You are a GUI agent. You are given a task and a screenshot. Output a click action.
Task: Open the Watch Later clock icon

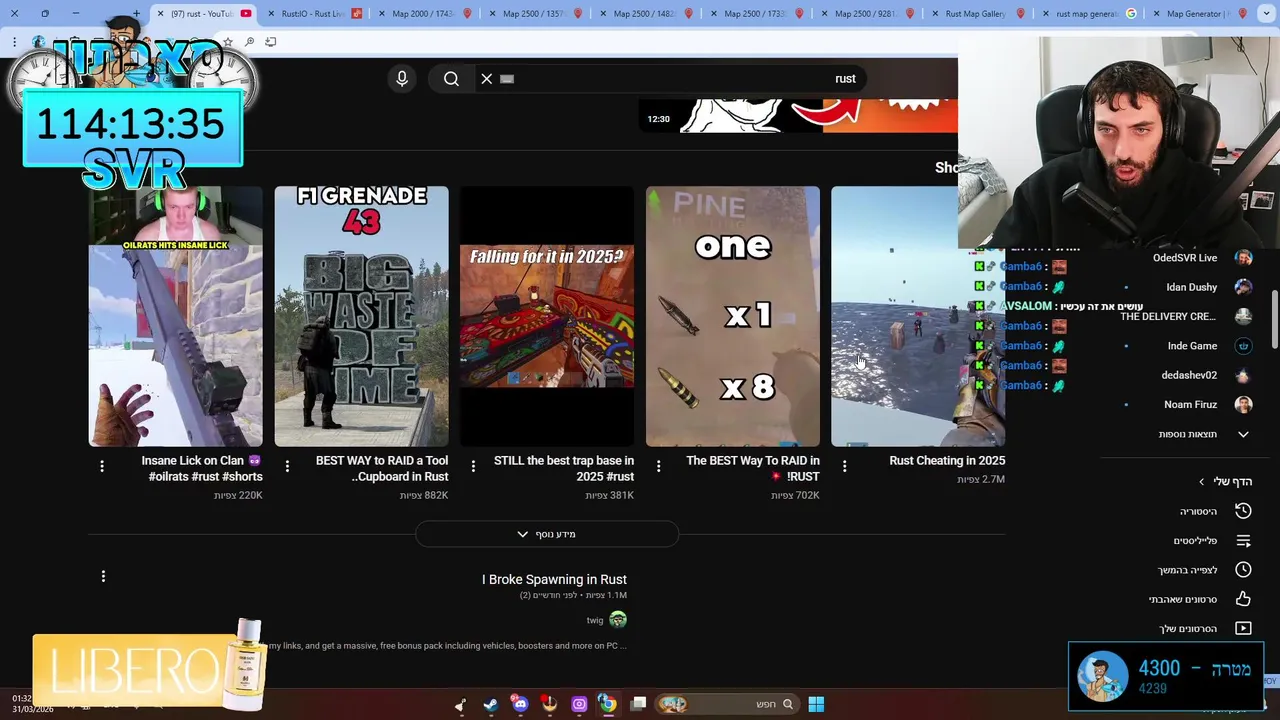click(x=1243, y=570)
